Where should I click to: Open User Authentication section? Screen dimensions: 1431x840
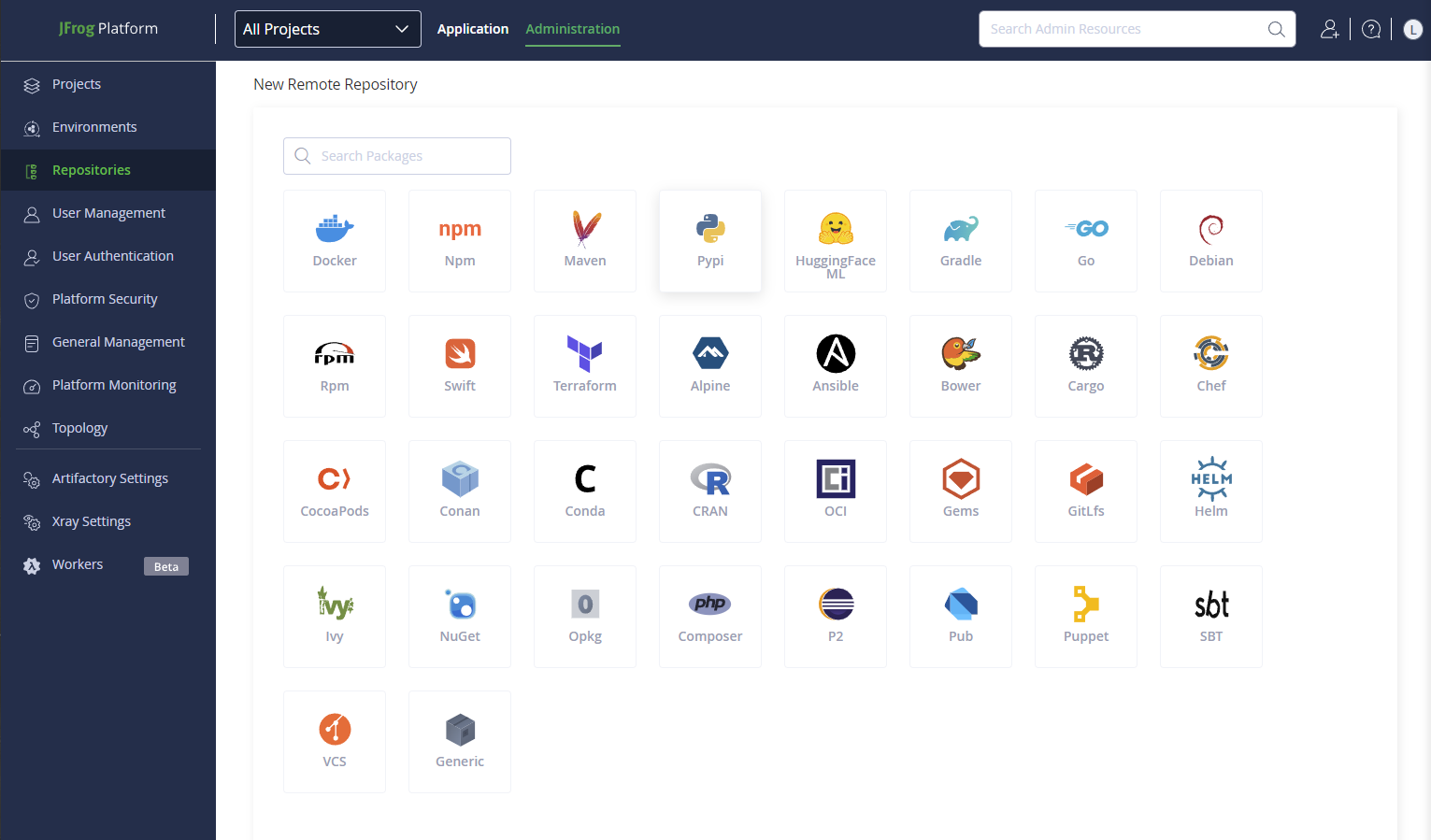point(108,256)
